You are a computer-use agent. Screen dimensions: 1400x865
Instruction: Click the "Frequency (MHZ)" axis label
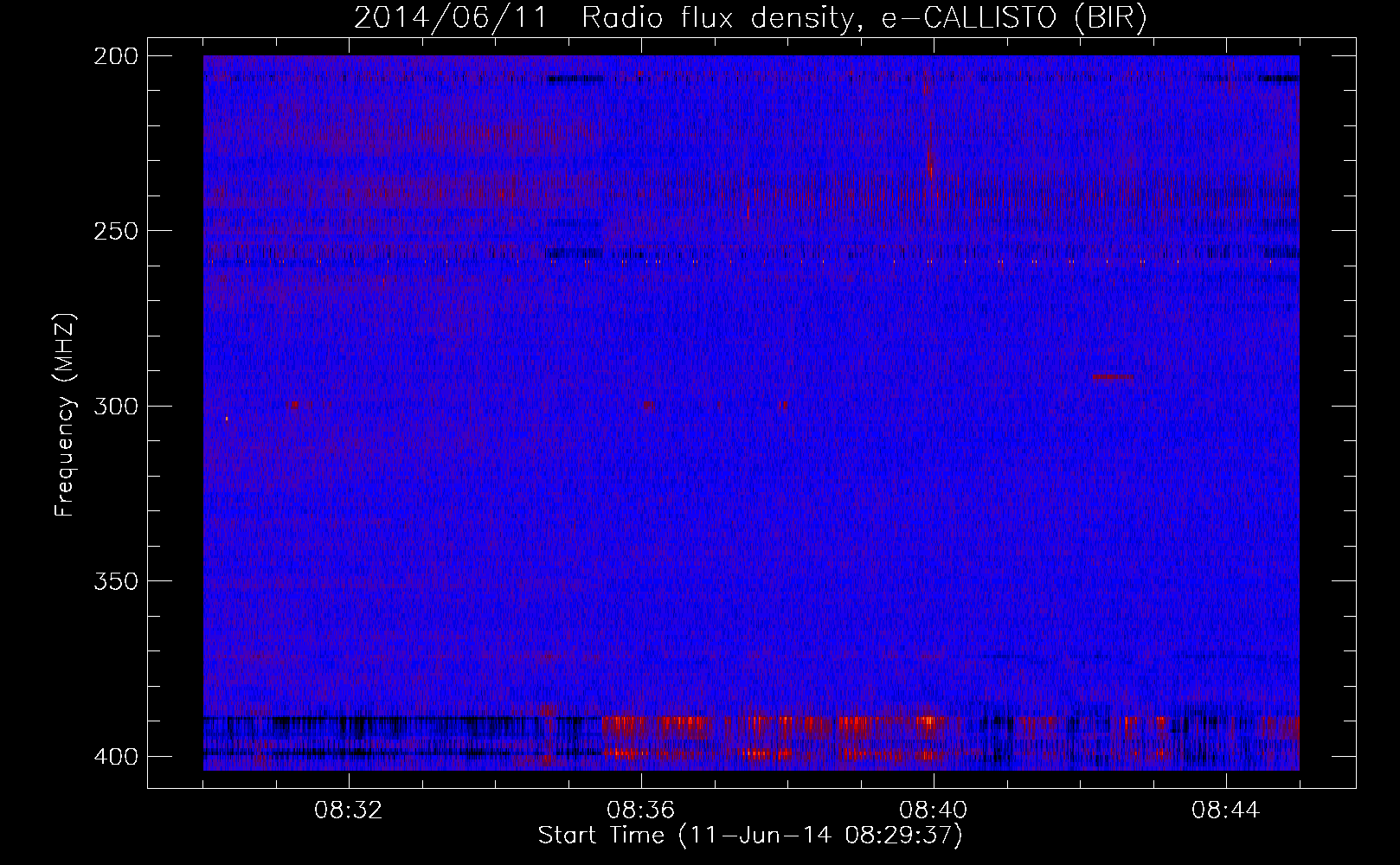[64, 415]
